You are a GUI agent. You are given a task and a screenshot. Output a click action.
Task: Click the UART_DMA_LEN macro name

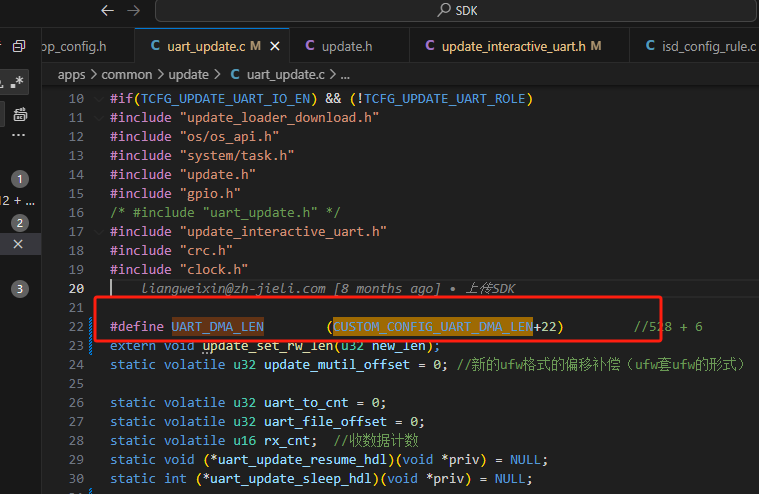point(218,327)
